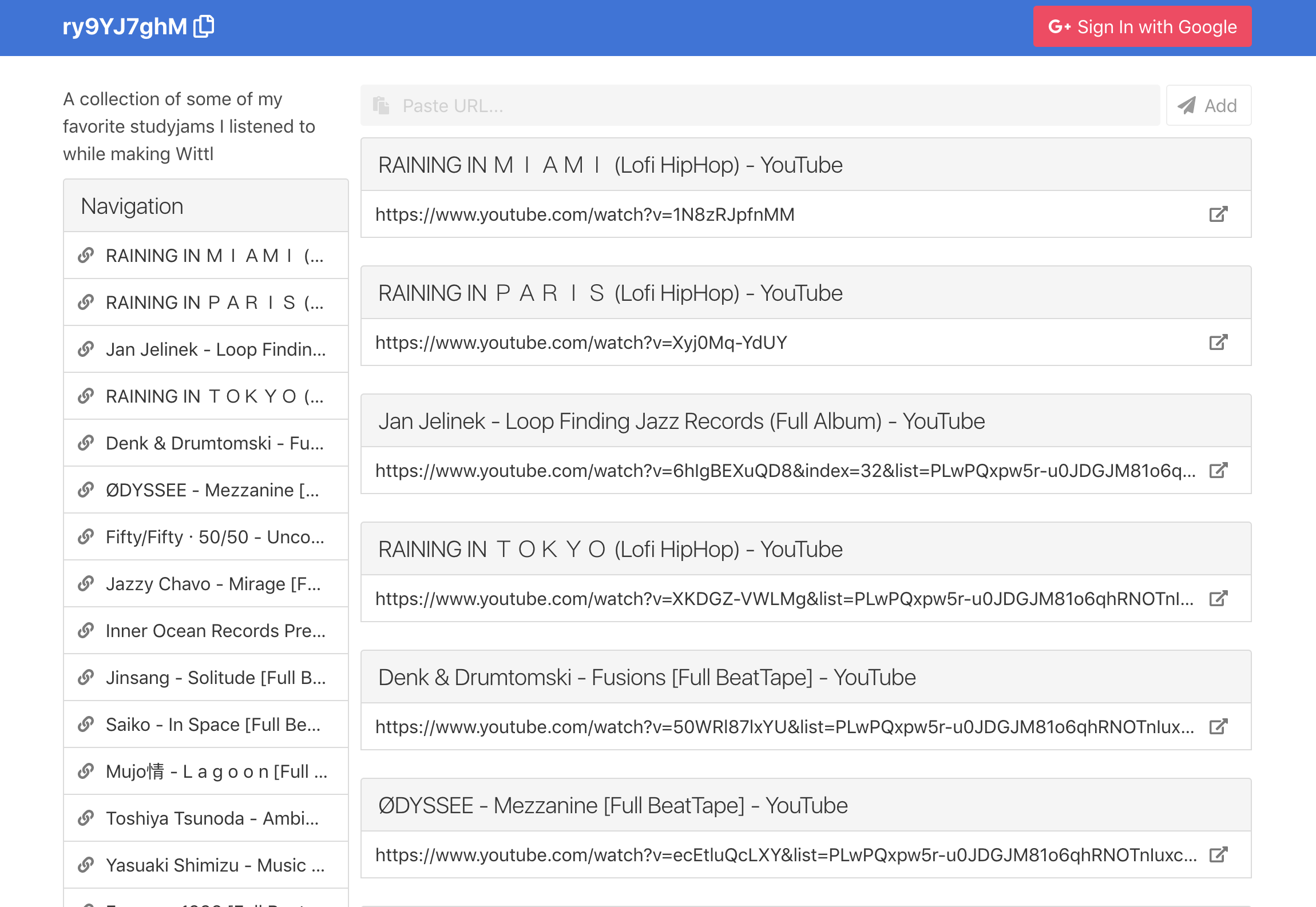
Task: Click the 50WRl87lxYU YouTube URL
Action: (785, 726)
